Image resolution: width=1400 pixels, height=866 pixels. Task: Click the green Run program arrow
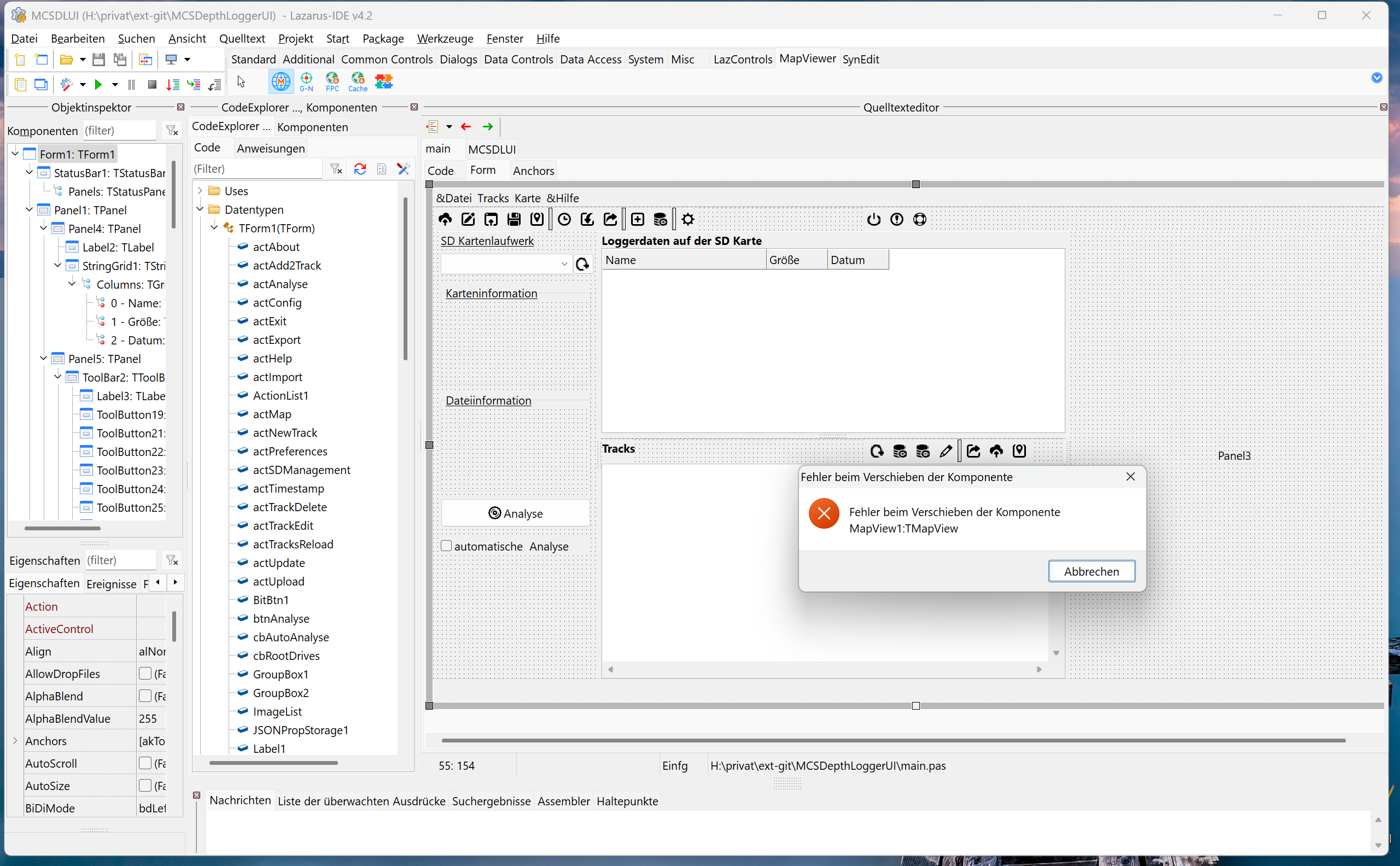(x=98, y=85)
